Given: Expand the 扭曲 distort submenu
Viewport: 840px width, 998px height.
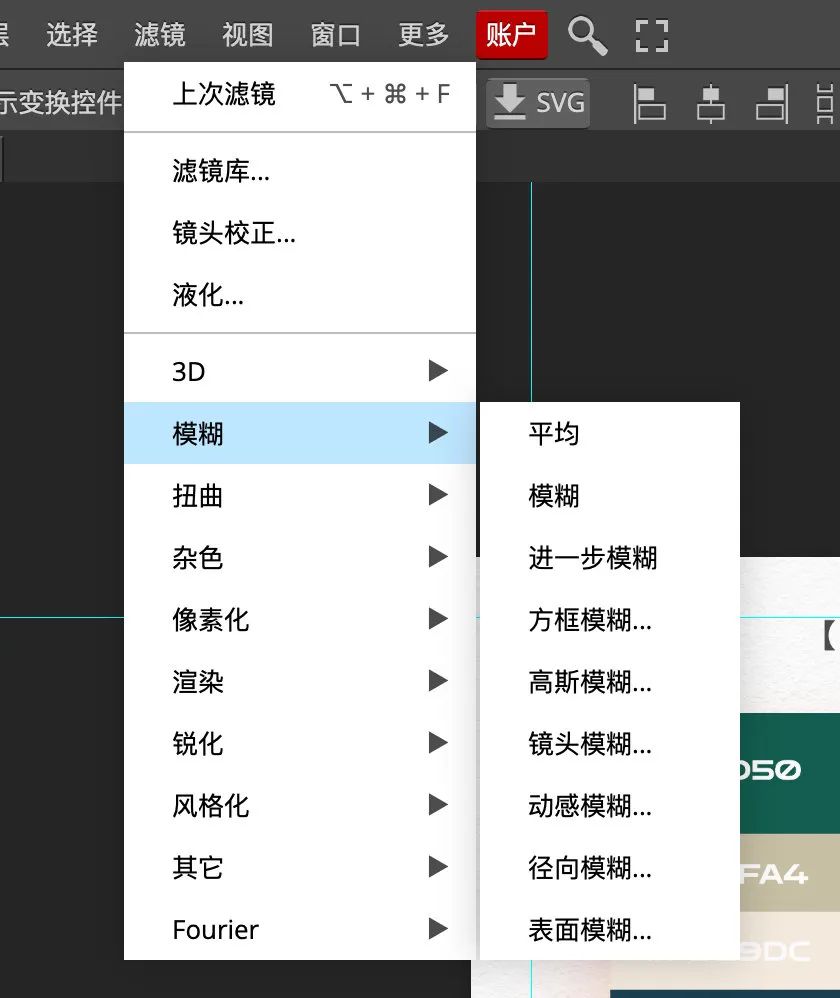Looking at the screenshot, I should pos(300,496).
